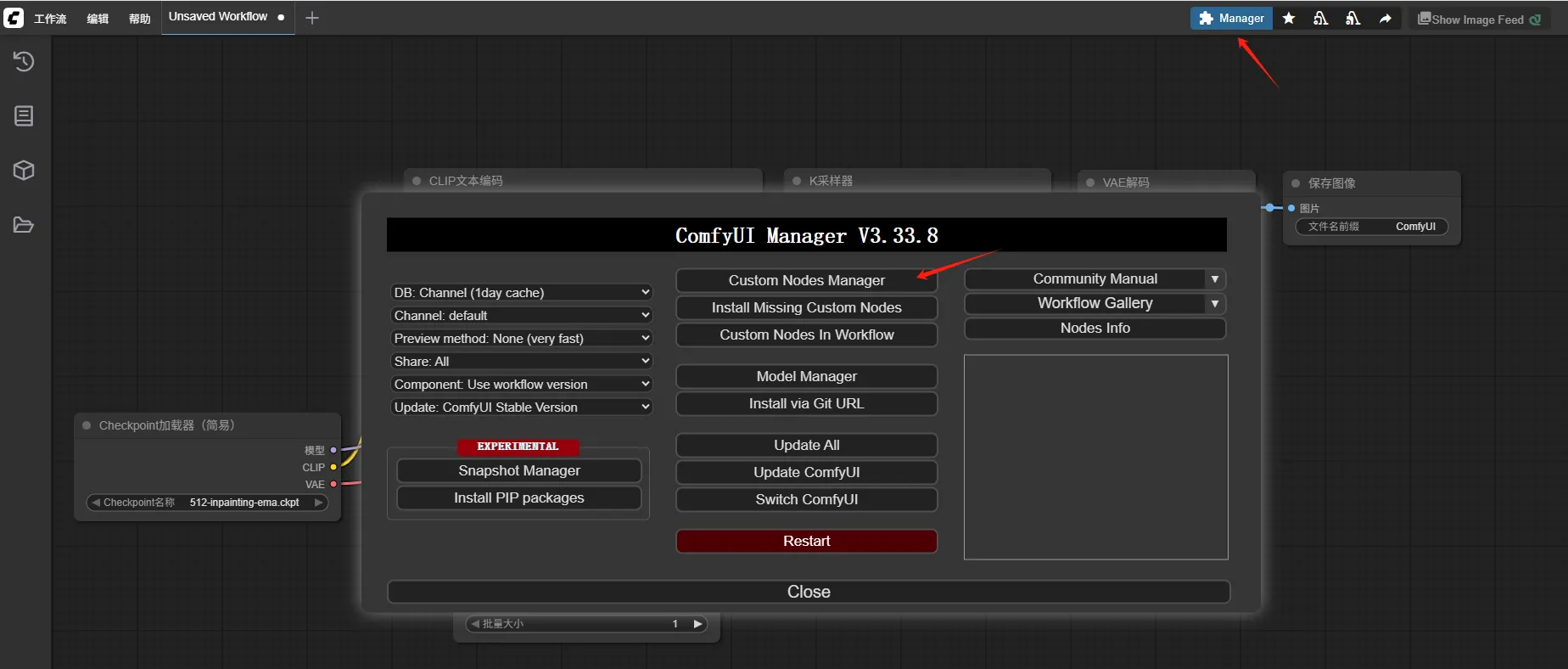This screenshot has height=669, width=1568.
Task: Collapse the CLIP文本编码 node via its dot
Action: click(417, 181)
